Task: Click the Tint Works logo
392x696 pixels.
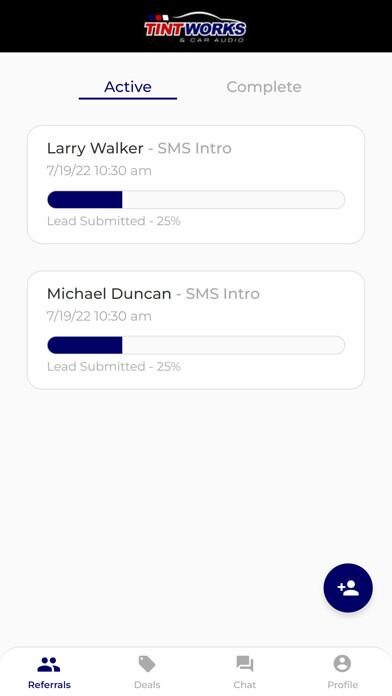Action: click(195, 27)
